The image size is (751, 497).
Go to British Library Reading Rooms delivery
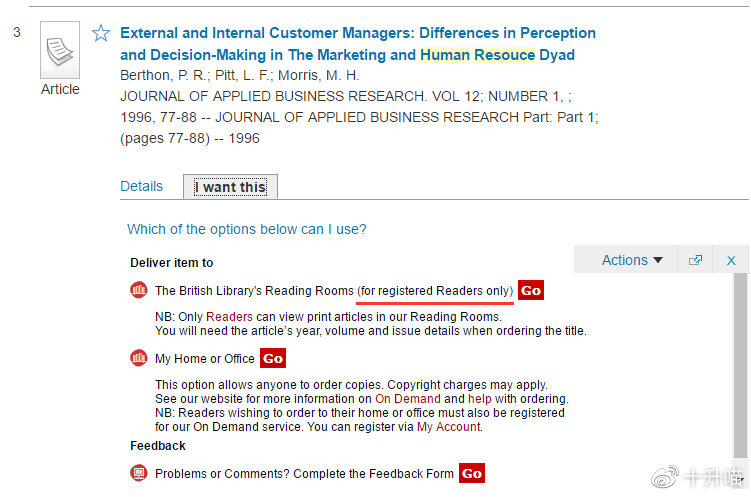point(531,291)
